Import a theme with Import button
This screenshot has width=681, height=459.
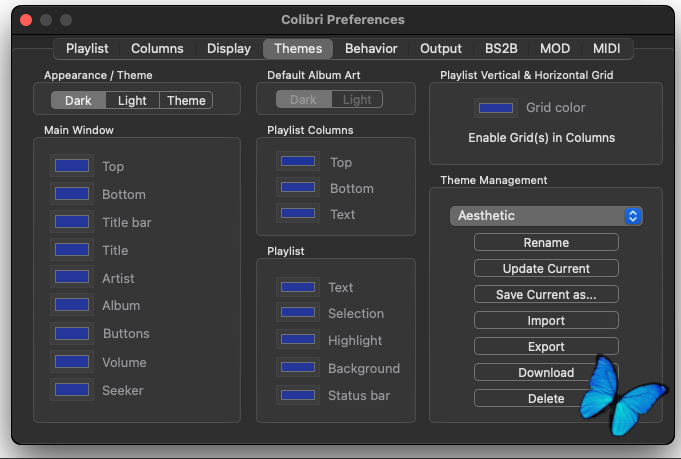(546, 320)
